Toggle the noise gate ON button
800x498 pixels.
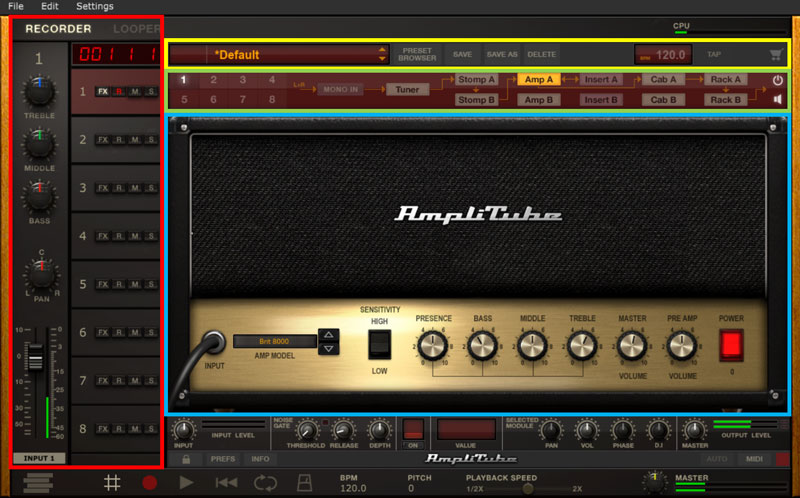point(413,430)
